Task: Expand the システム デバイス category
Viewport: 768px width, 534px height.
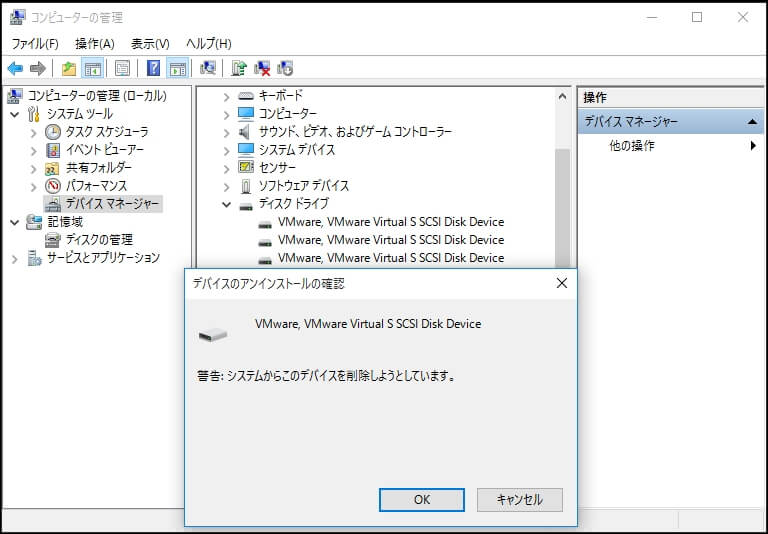Action: pyautogui.click(x=226, y=151)
